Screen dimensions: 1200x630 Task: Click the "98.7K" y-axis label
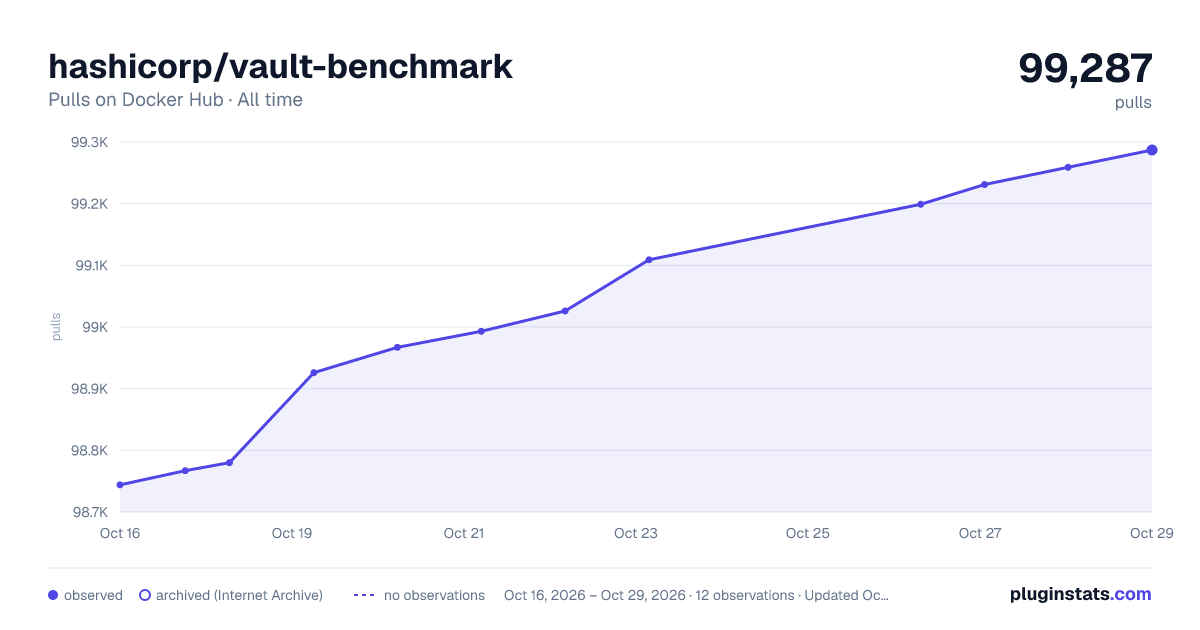(89, 512)
